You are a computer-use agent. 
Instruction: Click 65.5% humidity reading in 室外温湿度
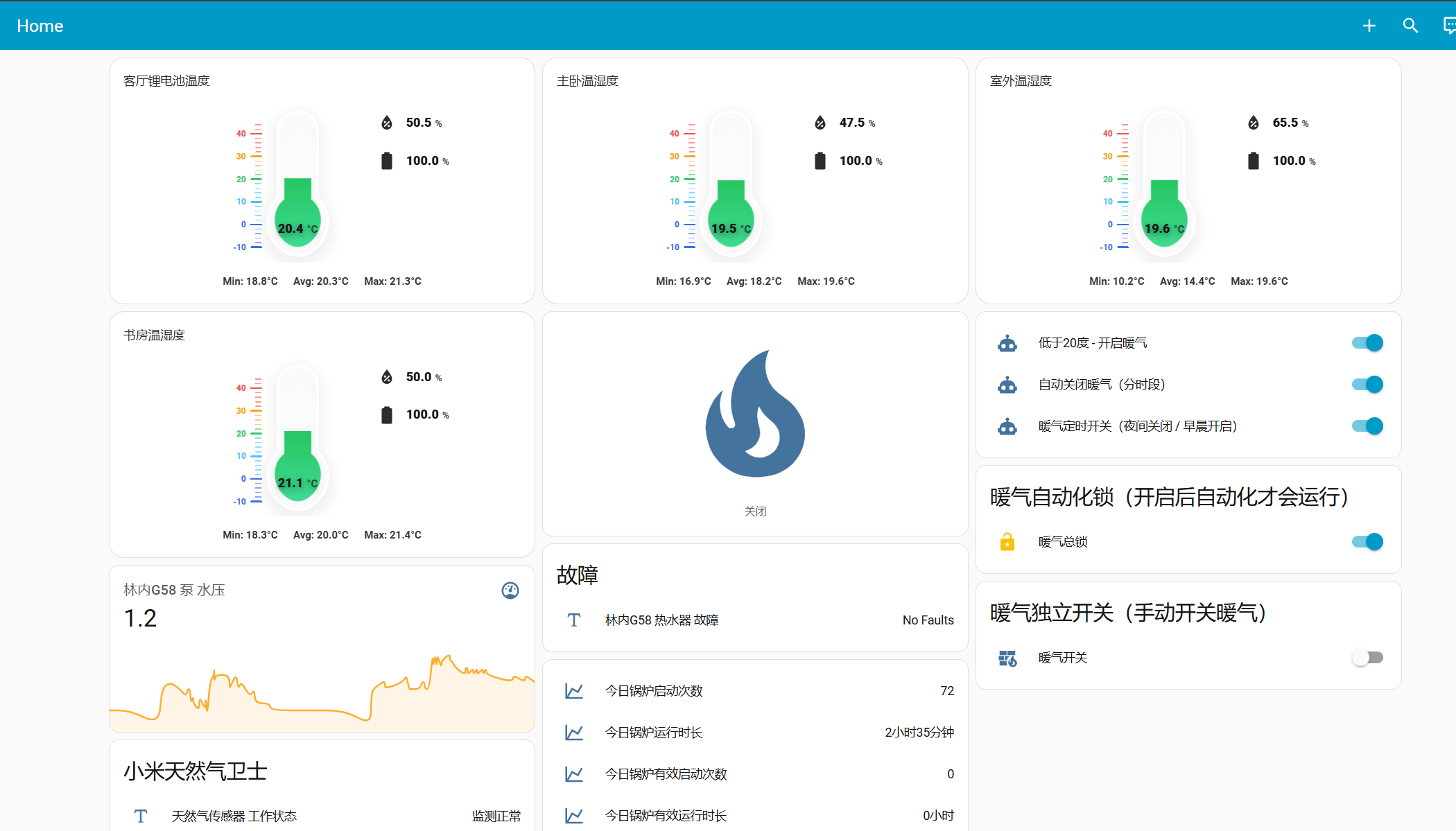(1285, 123)
